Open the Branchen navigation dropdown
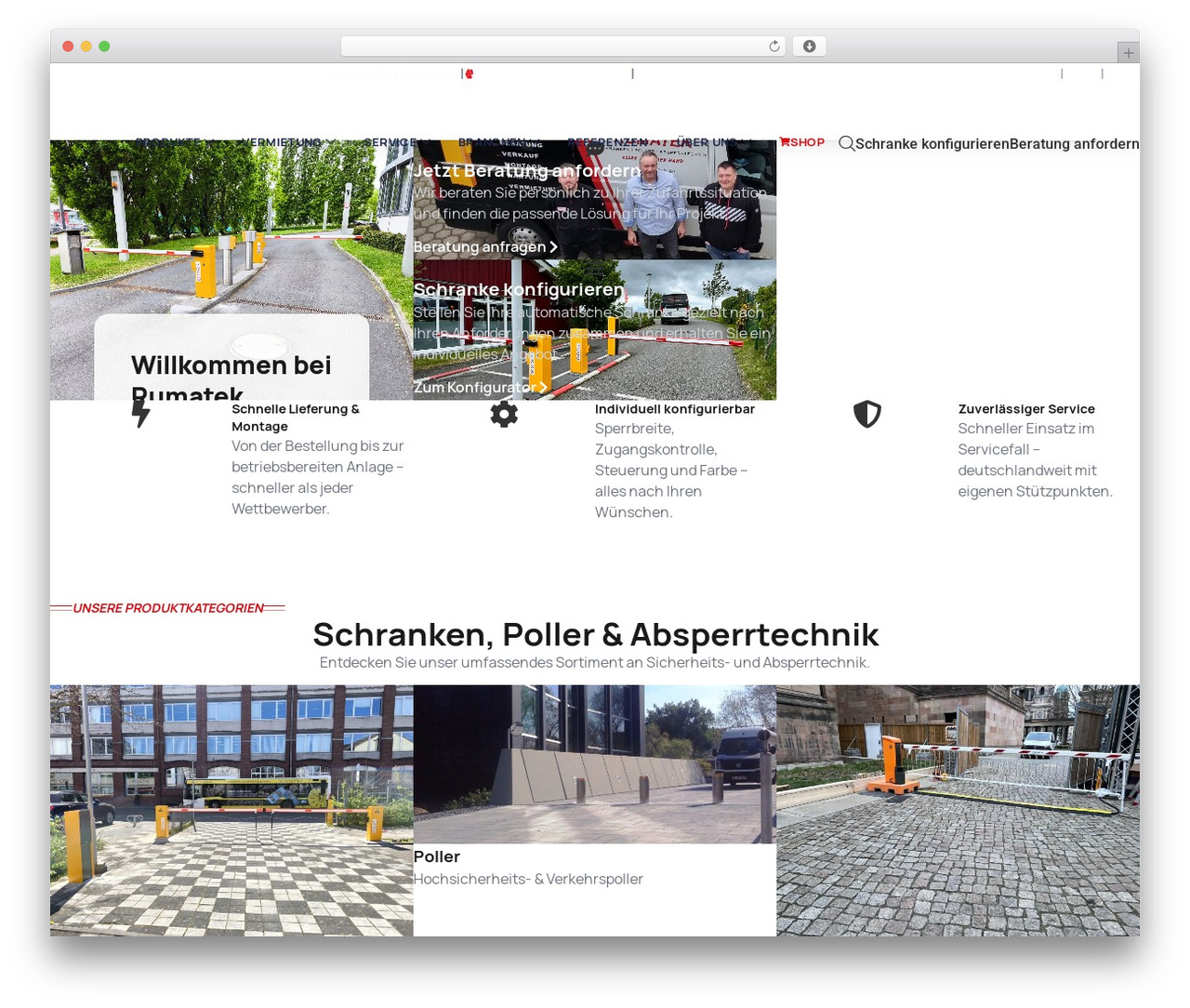 pyautogui.click(x=499, y=142)
